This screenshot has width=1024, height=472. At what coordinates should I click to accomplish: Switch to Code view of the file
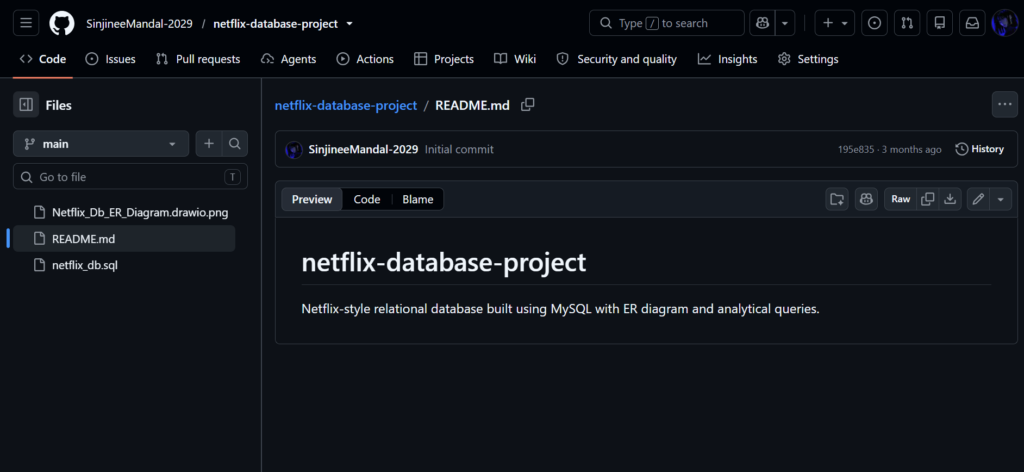[x=367, y=199]
